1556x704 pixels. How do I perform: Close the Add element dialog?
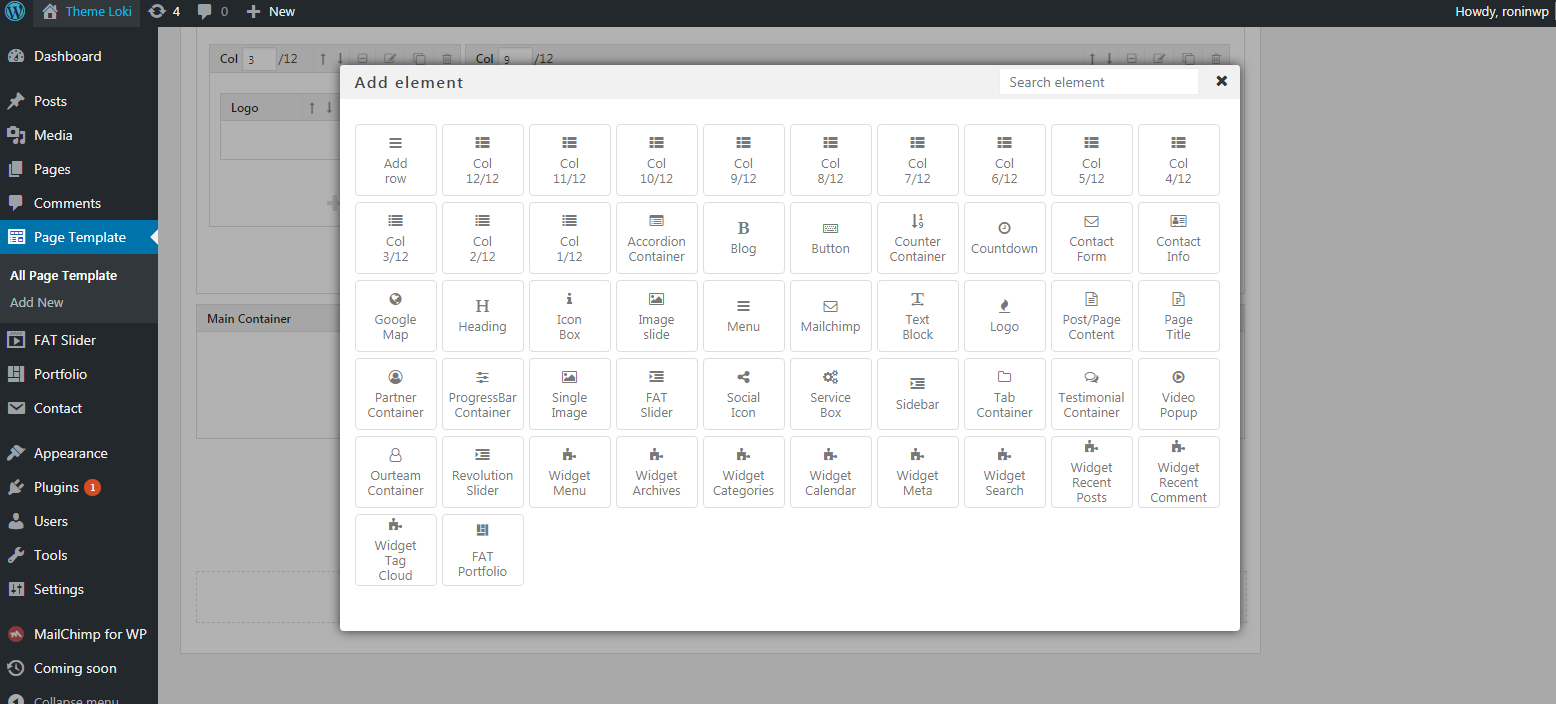[1221, 81]
